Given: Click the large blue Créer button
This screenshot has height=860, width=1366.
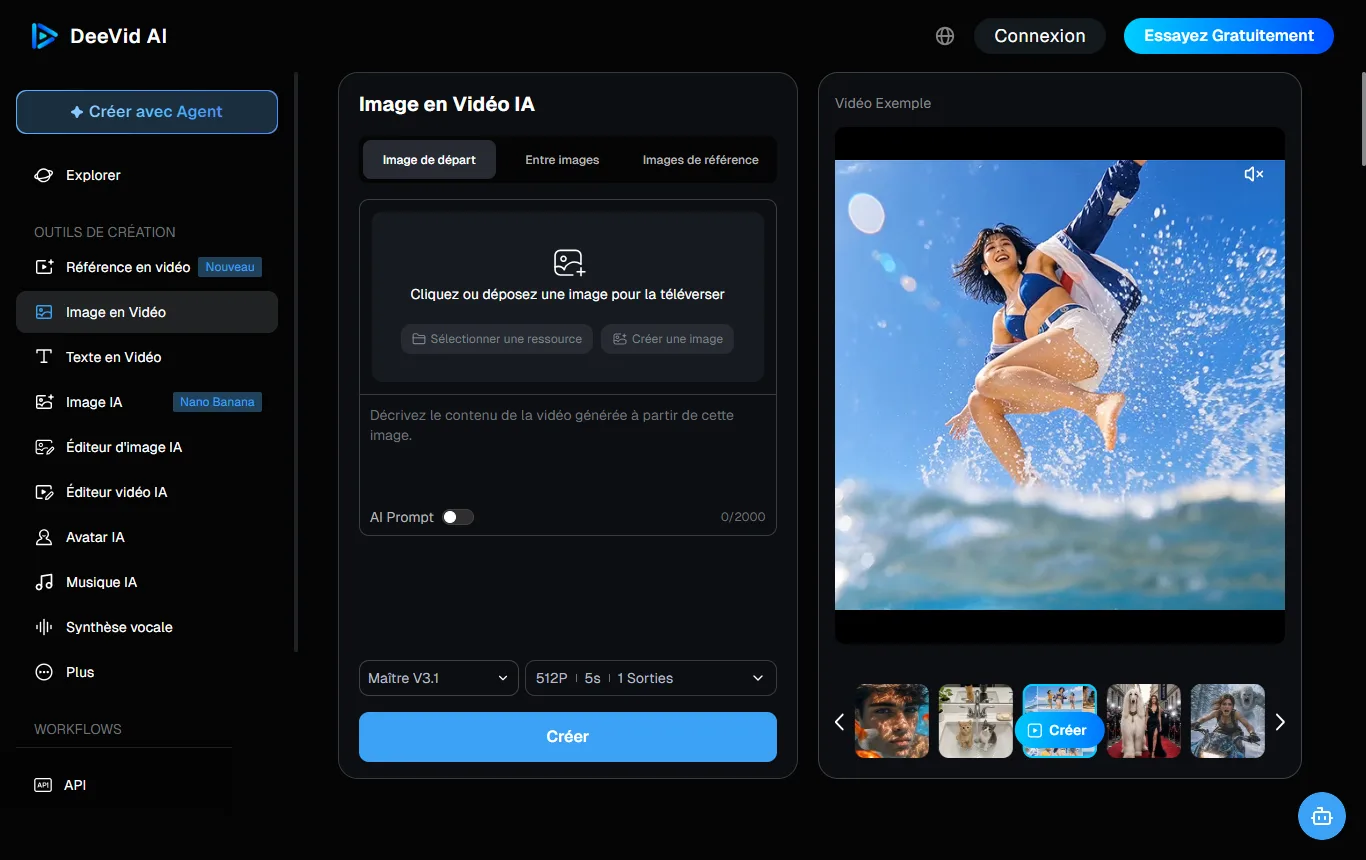Looking at the screenshot, I should pos(568,737).
